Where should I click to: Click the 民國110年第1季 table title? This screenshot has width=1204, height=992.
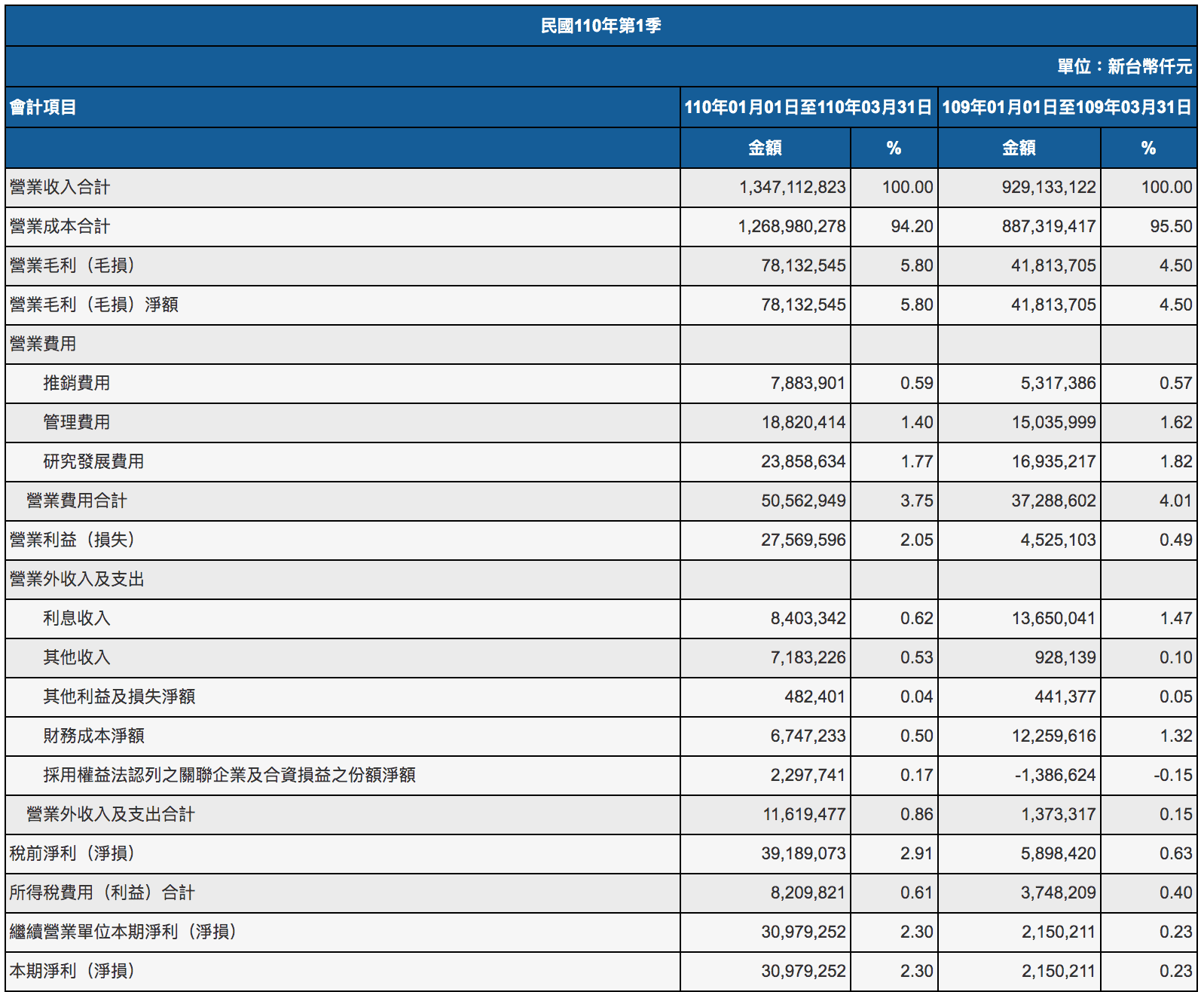pos(600,26)
